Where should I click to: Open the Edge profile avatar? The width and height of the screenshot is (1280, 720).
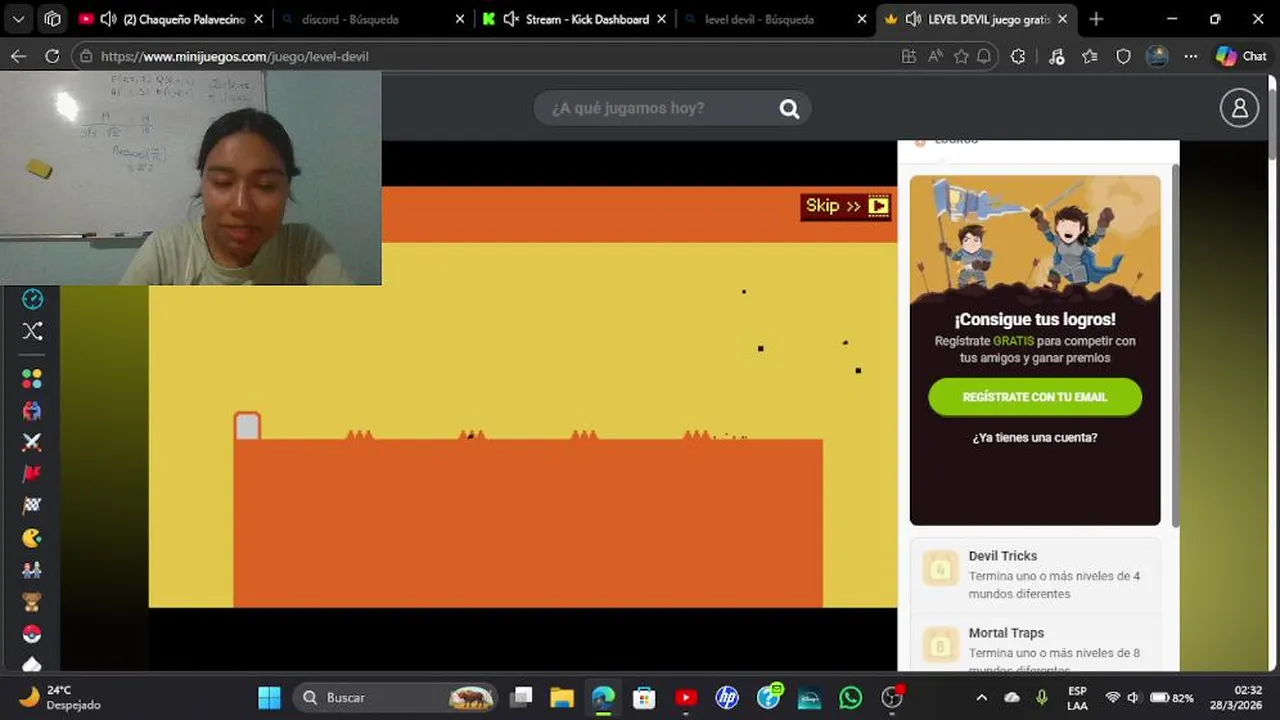coord(1157,56)
